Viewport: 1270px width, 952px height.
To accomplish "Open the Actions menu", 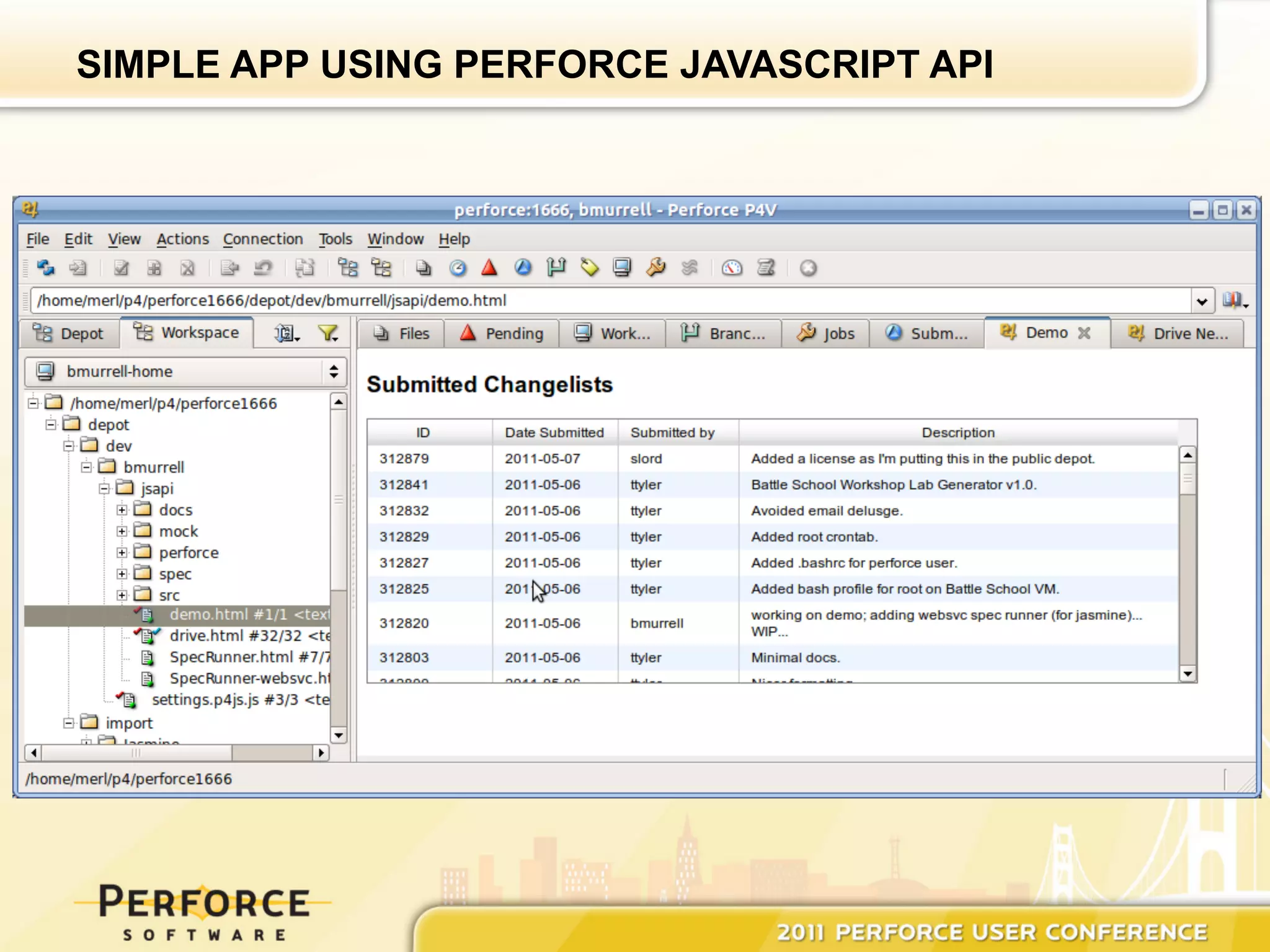I will point(182,239).
